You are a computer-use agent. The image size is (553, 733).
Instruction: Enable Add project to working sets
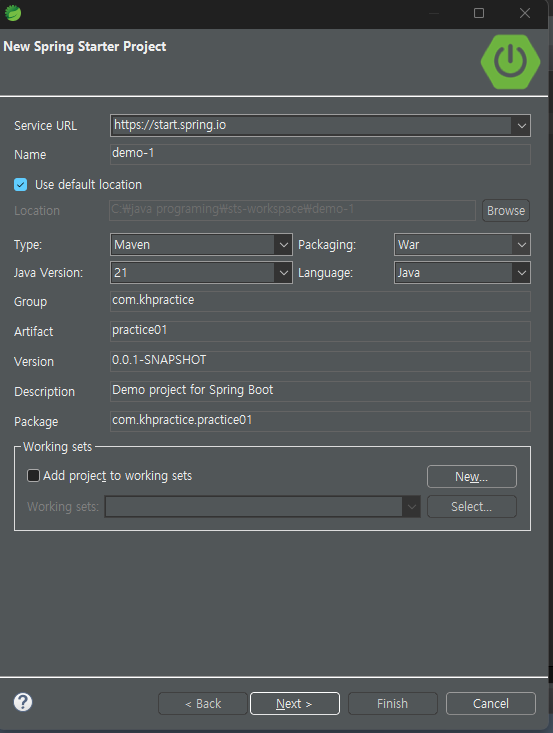coord(33,475)
